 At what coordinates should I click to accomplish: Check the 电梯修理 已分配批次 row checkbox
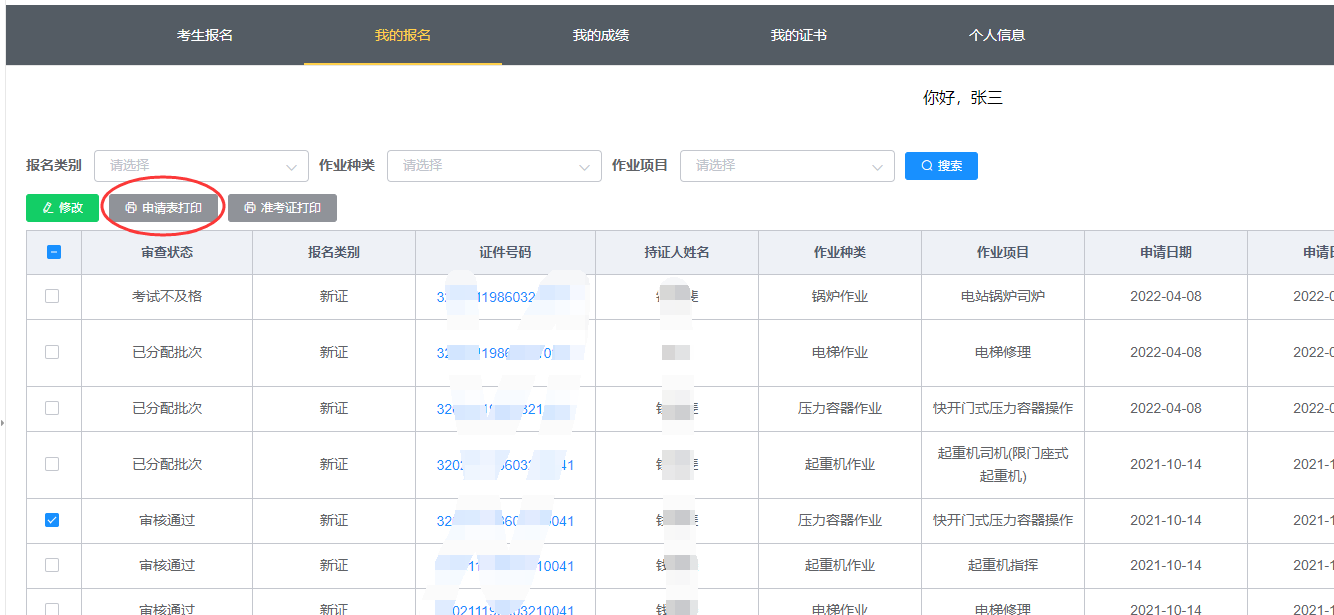(52, 352)
